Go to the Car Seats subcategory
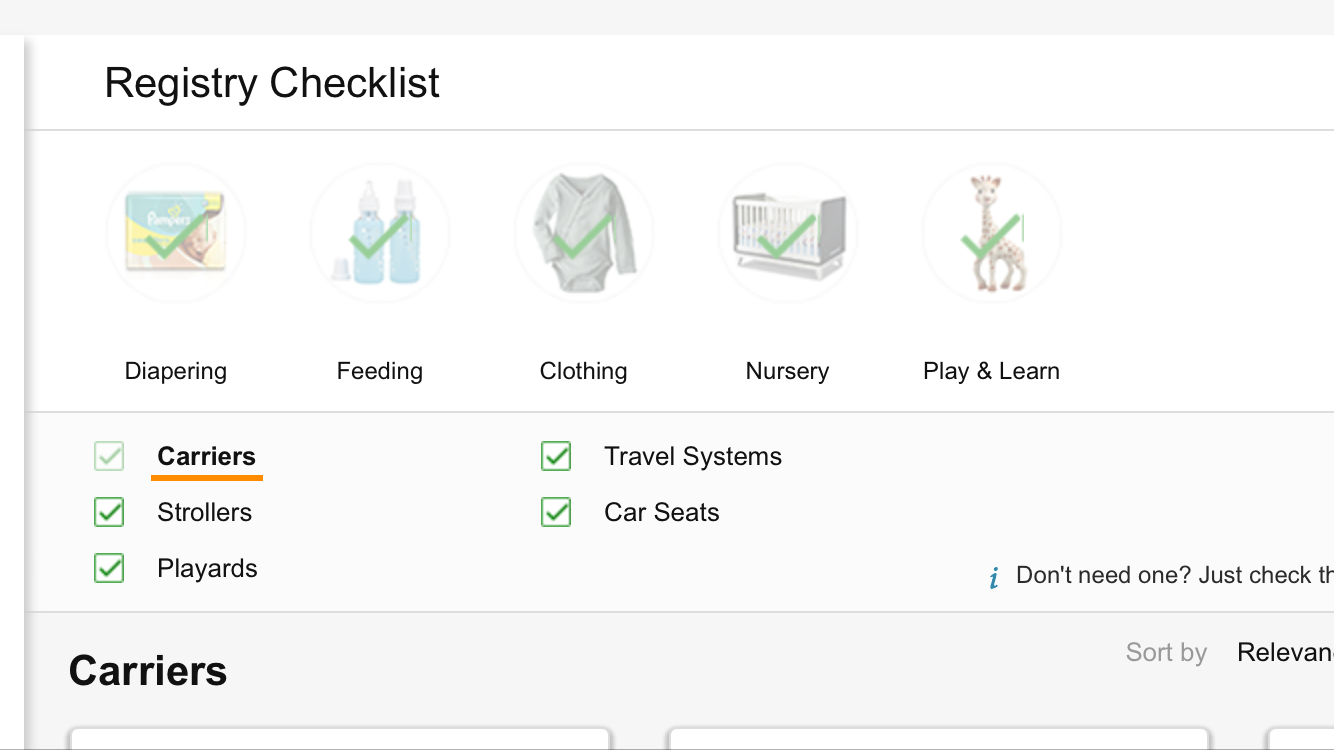Viewport: 1334px width, 750px height. pos(662,513)
